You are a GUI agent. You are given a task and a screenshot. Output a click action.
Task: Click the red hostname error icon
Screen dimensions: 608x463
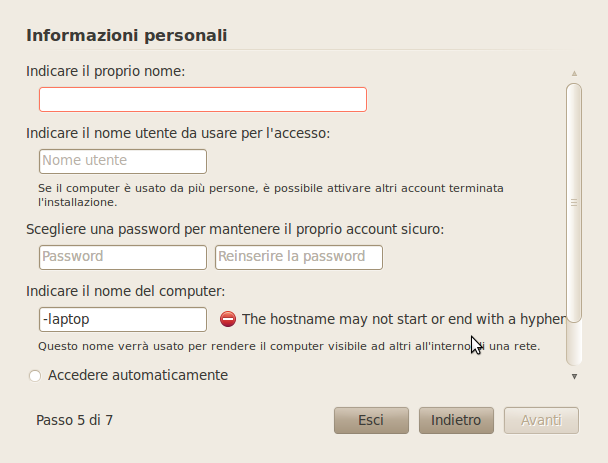pyautogui.click(x=227, y=319)
